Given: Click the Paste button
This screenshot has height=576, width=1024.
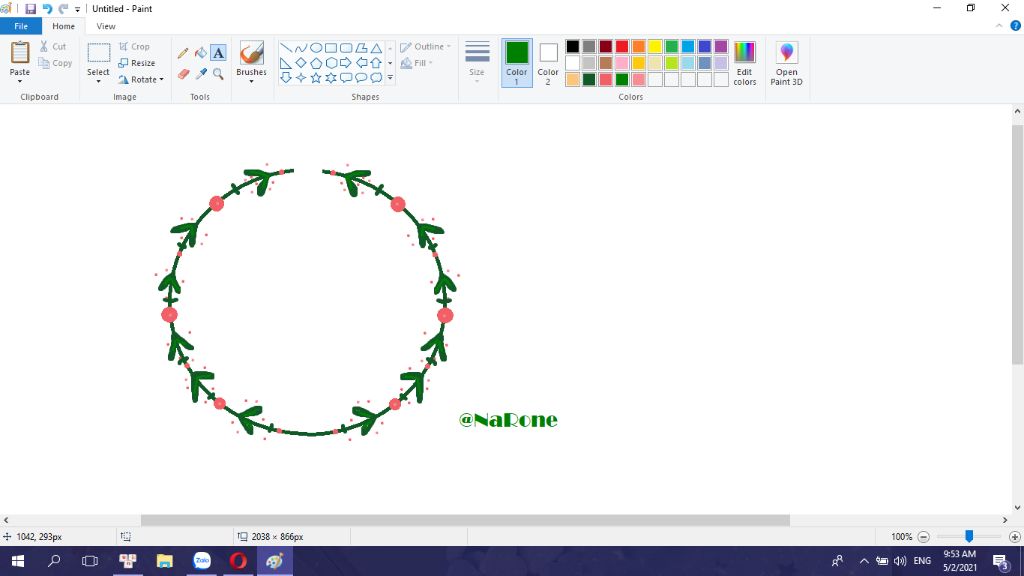Looking at the screenshot, I should tap(20, 58).
